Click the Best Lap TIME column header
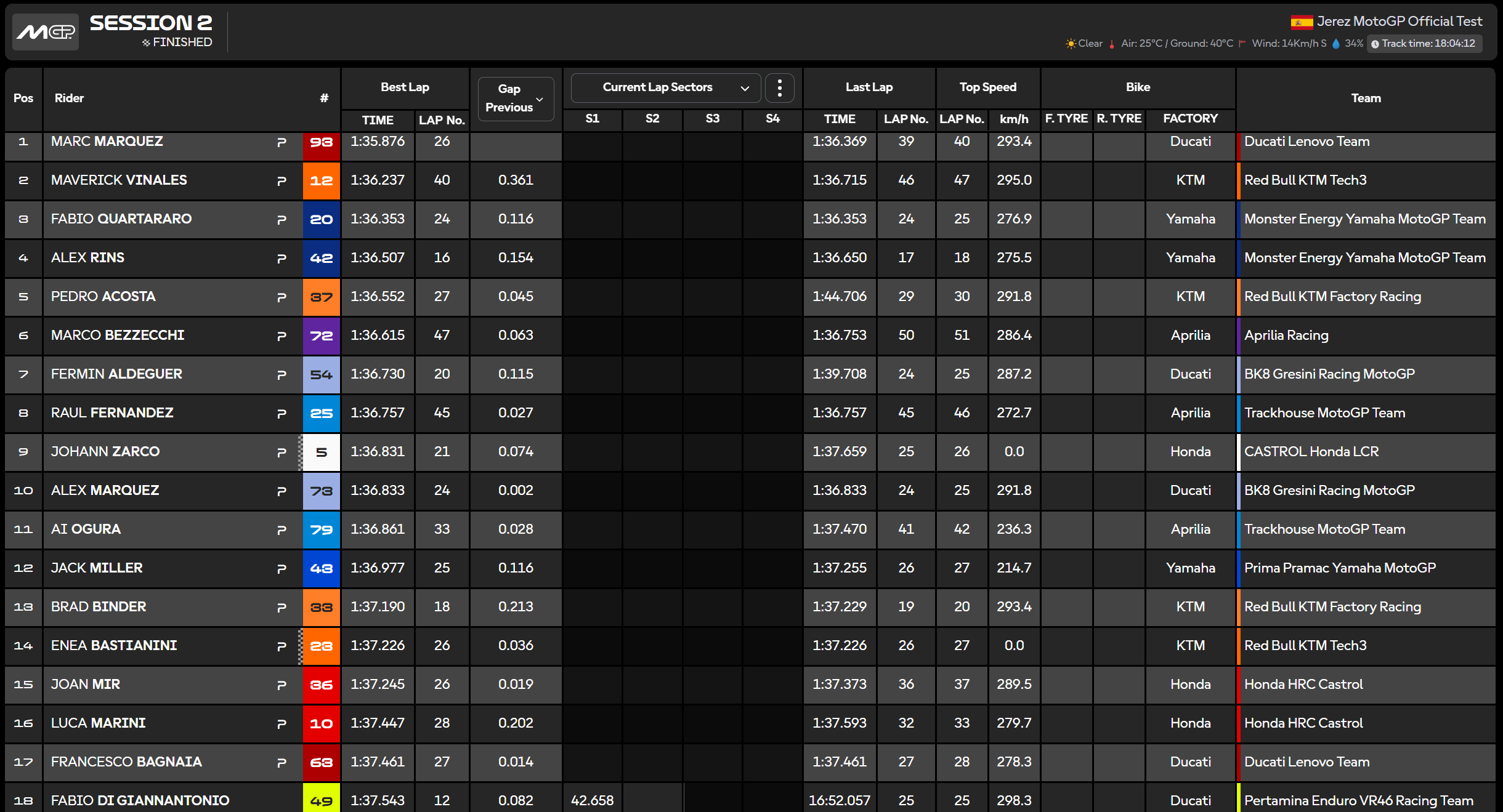This screenshot has width=1503, height=812. (x=378, y=120)
